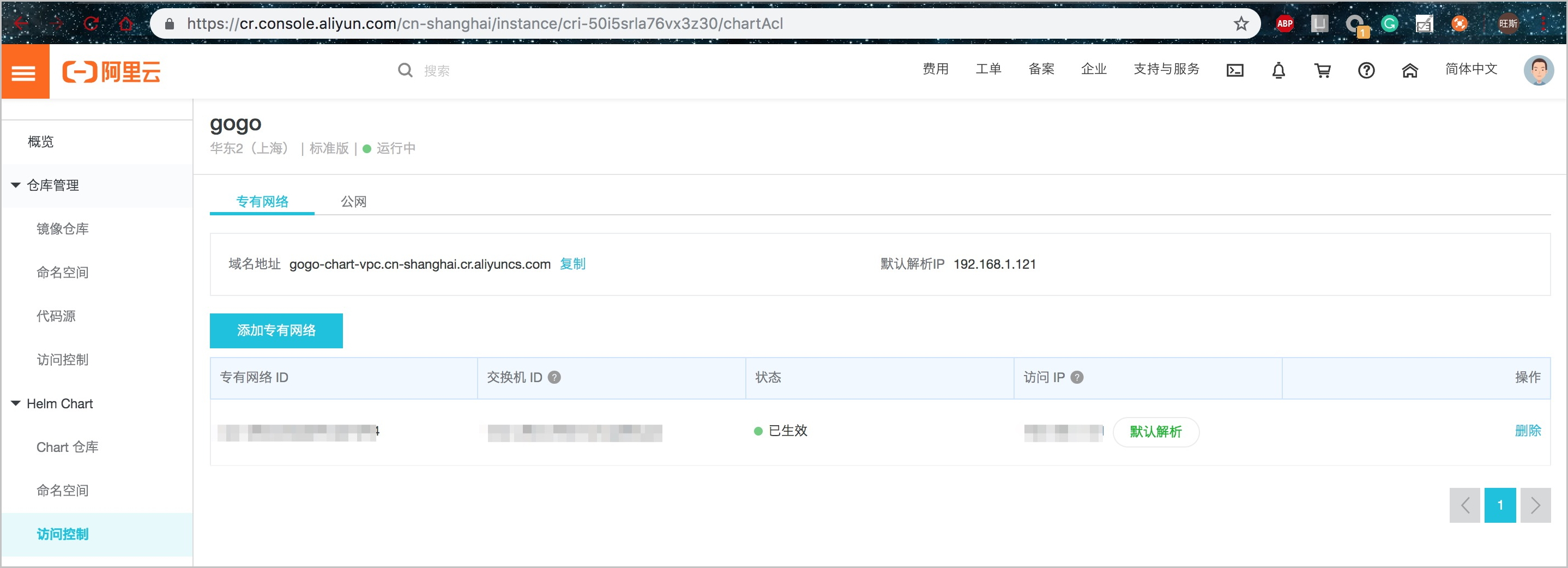Image resolution: width=1568 pixels, height=568 pixels.
Task: Open the 工单 menu
Action: tap(988, 69)
